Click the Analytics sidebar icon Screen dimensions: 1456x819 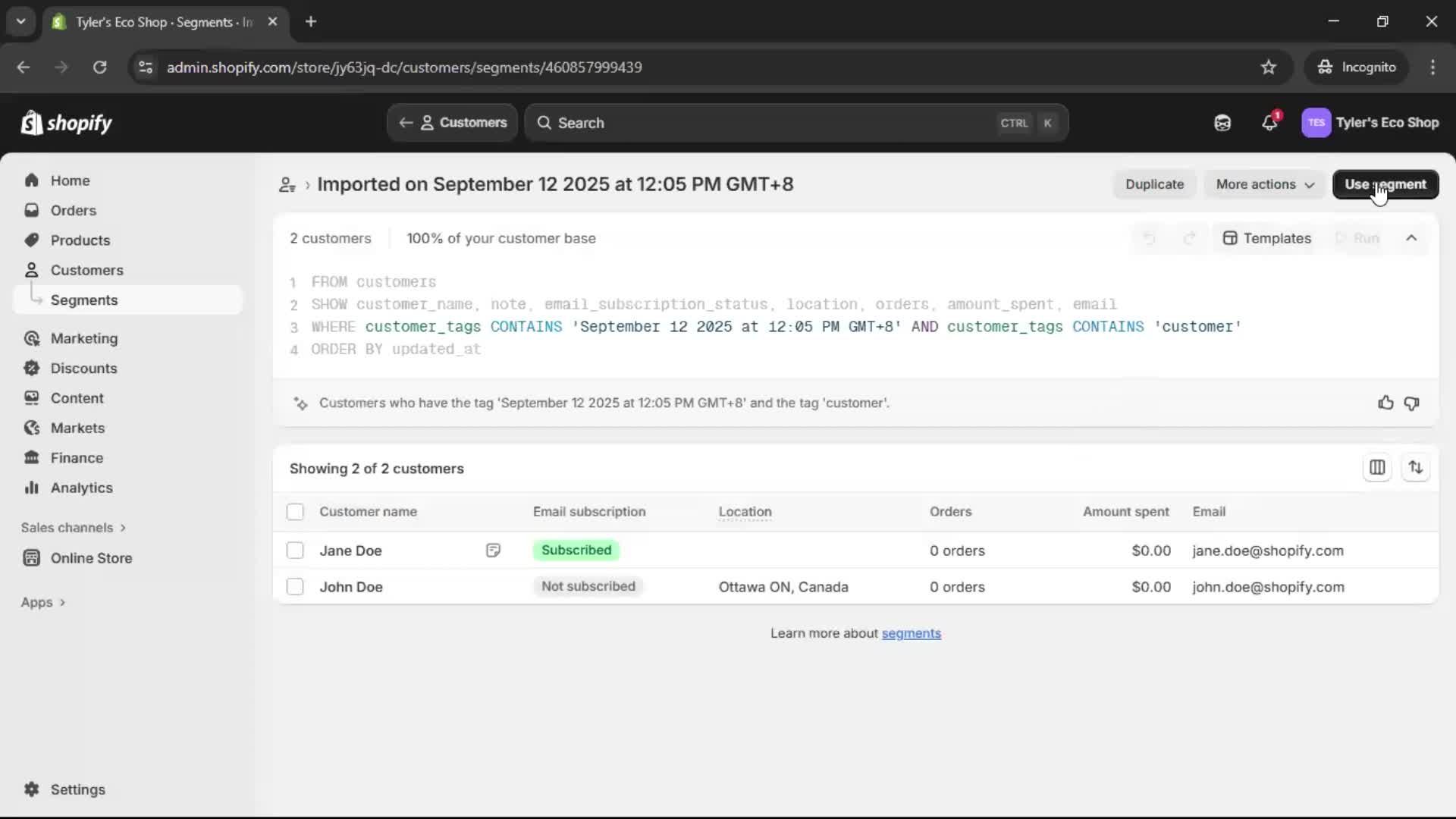(x=32, y=488)
